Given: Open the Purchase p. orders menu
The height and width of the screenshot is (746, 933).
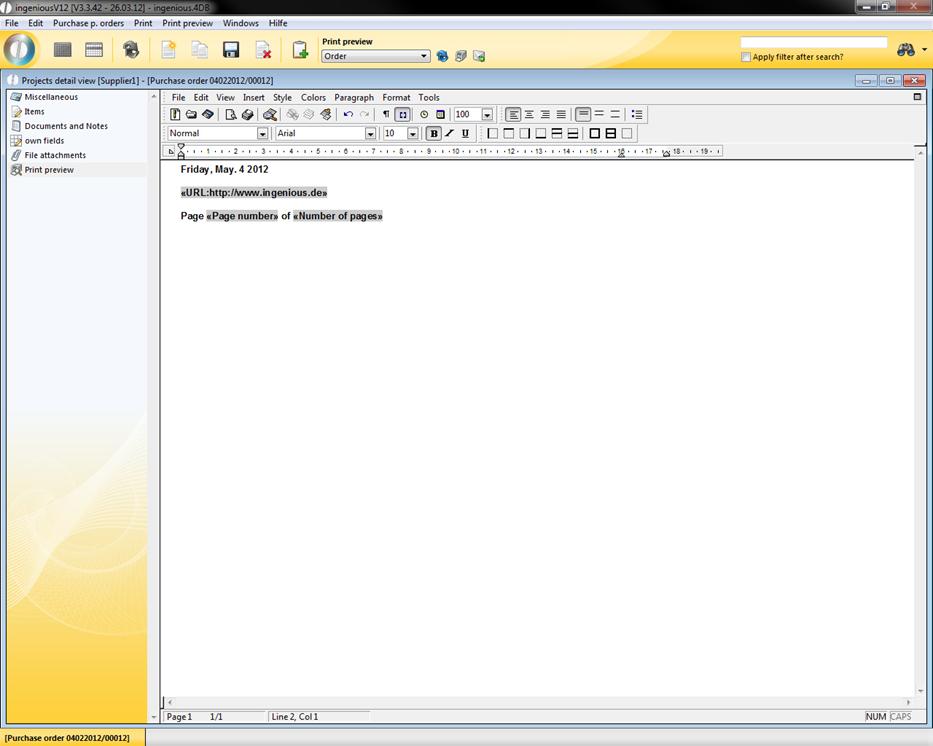Looking at the screenshot, I should click(88, 23).
